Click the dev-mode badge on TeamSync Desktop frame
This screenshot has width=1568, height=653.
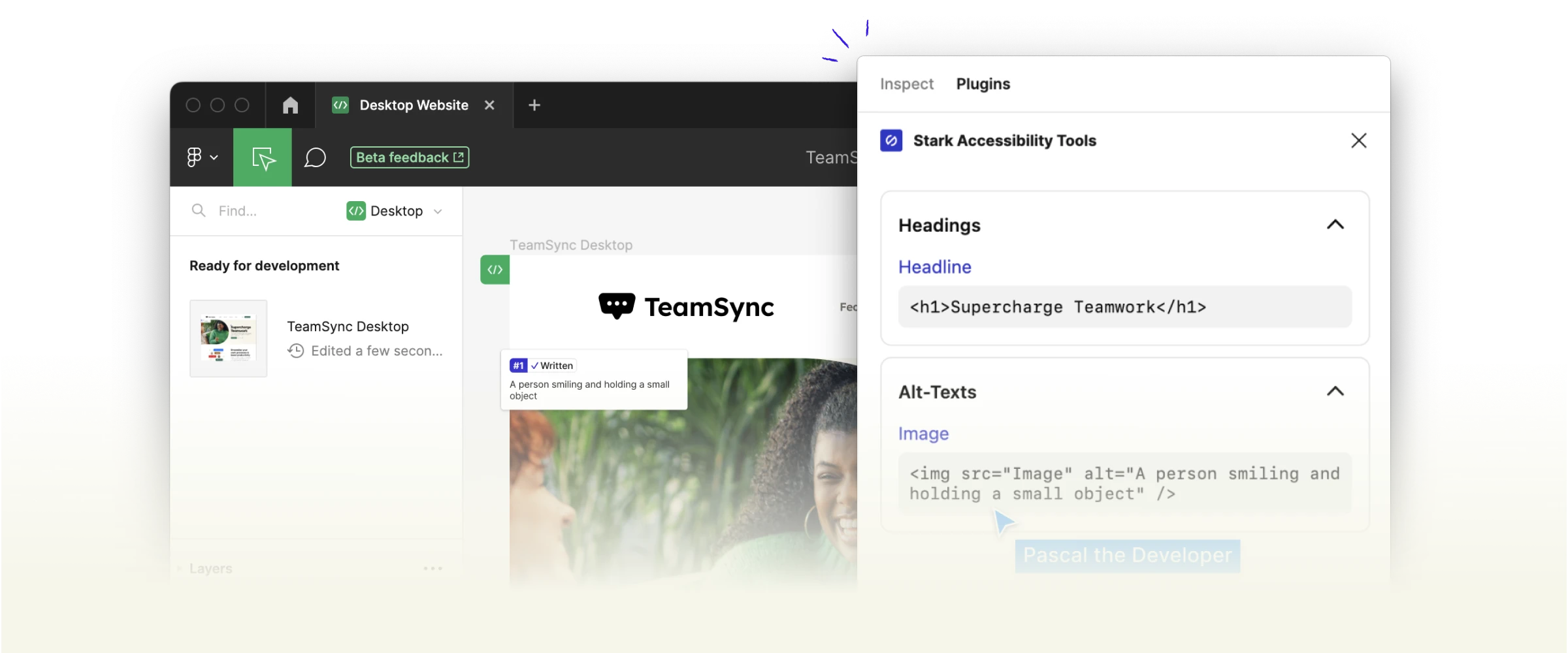tap(495, 269)
